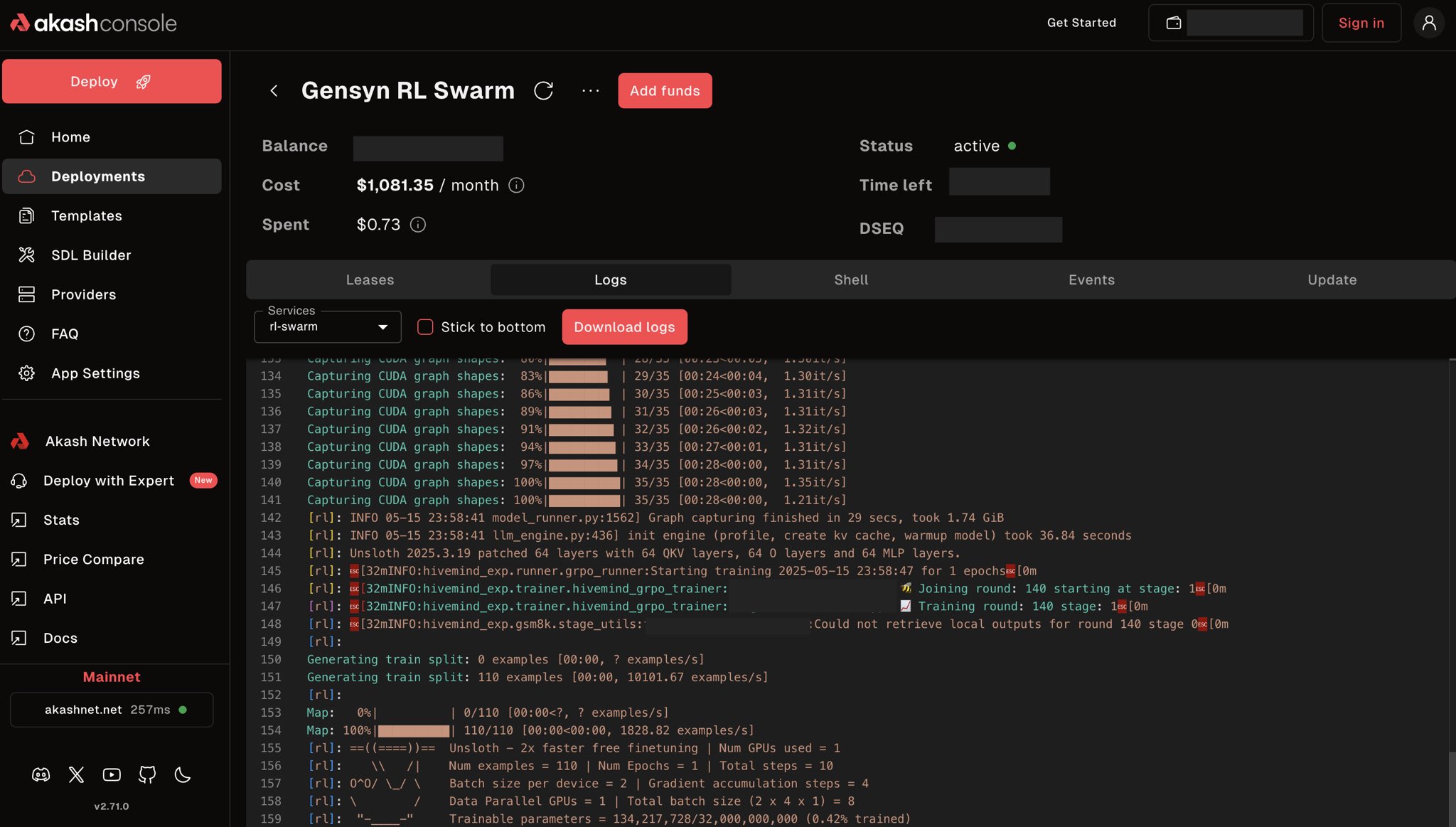Viewport: 1456px width, 827px height.
Task: Open the Discord icon link
Action: pyautogui.click(x=41, y=774)
